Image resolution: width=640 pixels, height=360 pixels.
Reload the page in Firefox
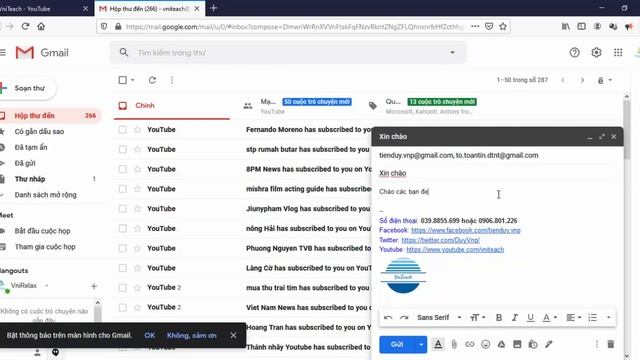[x=25, y=27]
